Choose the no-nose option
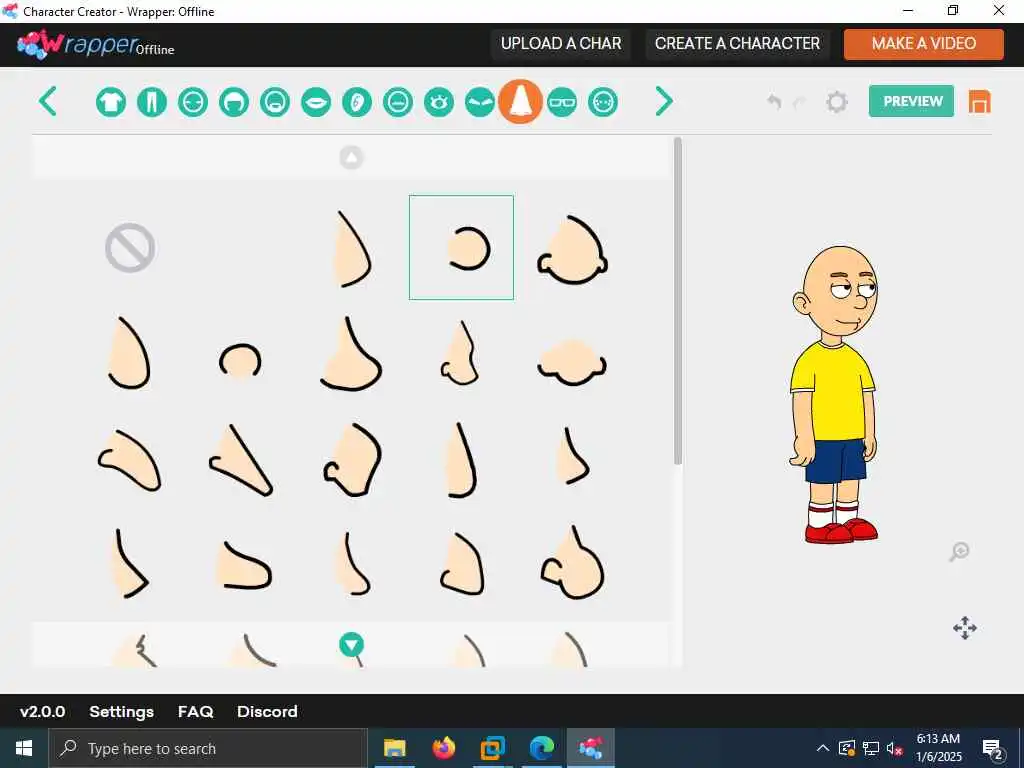The width and height of the screenshot is (1024, 768). [x=130, y=248]
